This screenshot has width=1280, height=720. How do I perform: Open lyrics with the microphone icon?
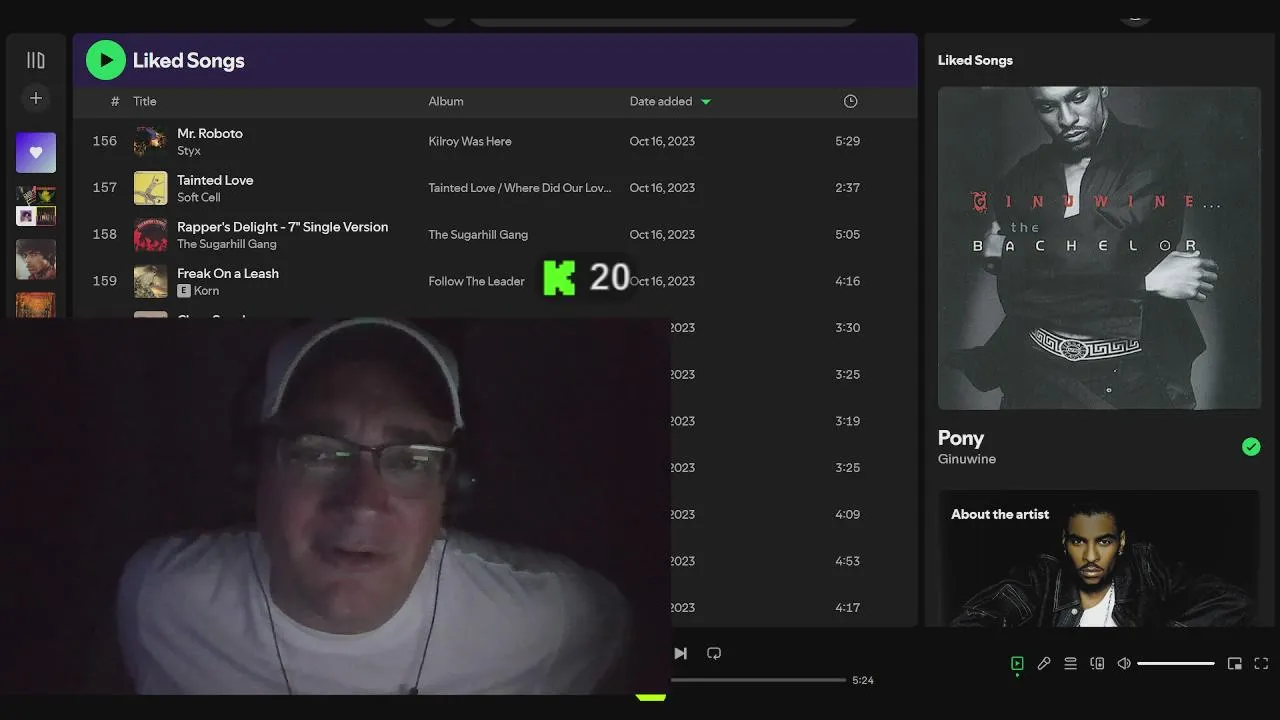point(1044,663)
